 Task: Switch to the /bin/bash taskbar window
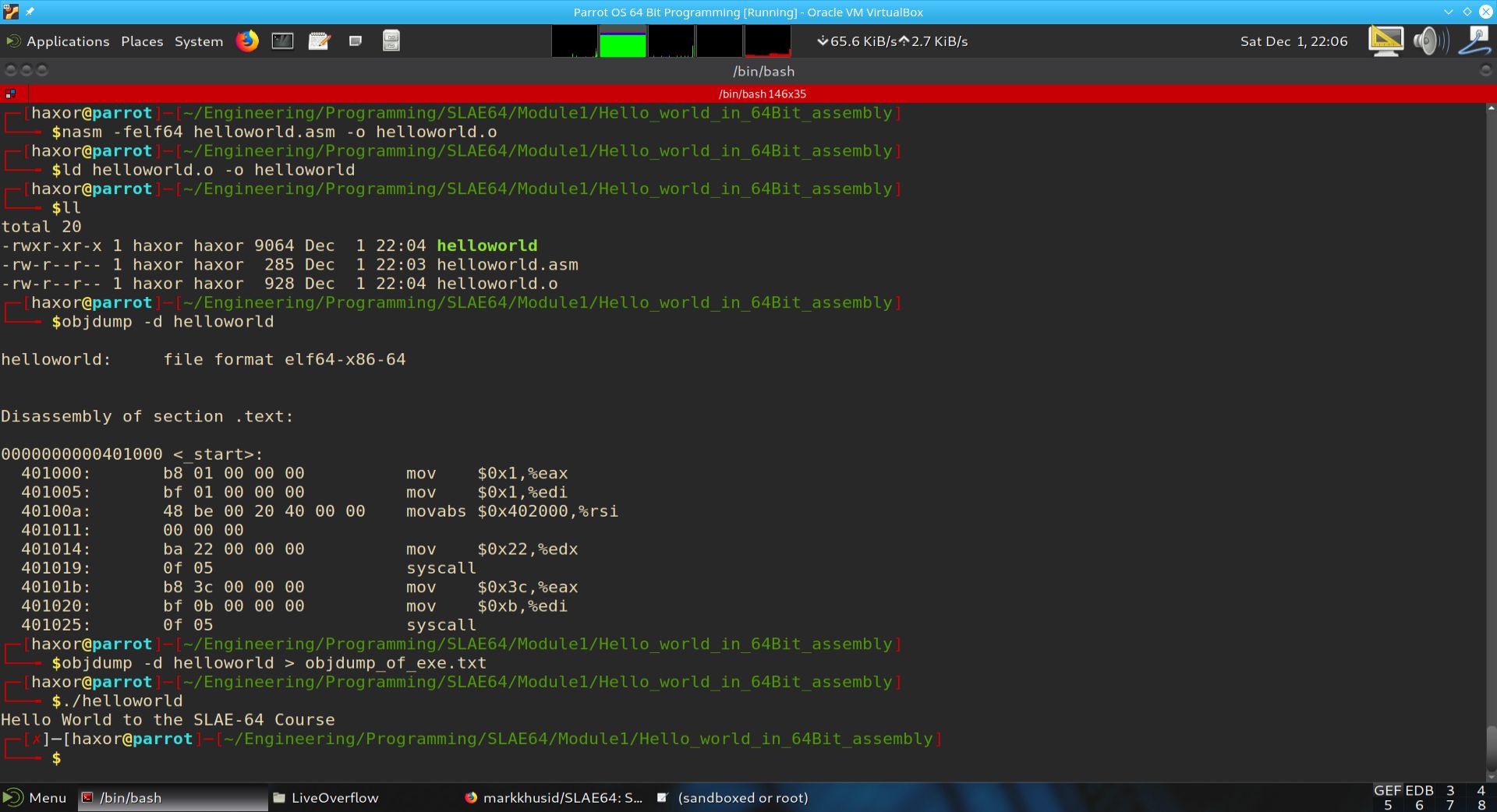(x=172, y=797)
